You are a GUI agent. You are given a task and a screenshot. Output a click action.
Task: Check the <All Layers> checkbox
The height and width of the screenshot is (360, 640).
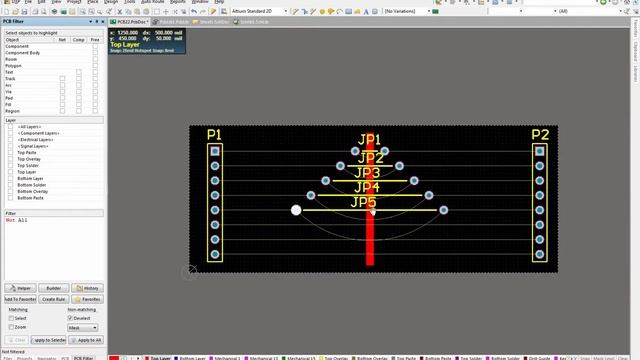pos(10,127)
